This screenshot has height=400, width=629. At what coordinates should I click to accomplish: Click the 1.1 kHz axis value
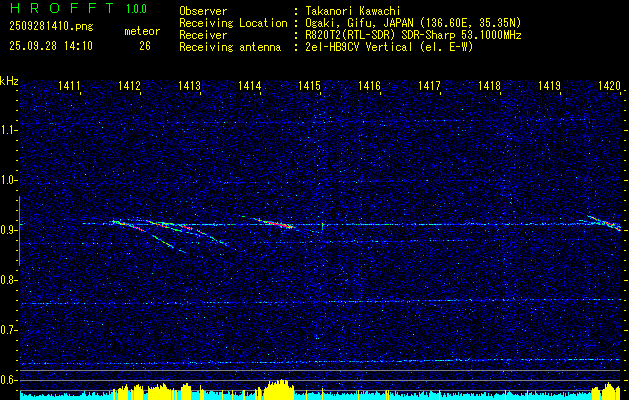tap(8, 130)
